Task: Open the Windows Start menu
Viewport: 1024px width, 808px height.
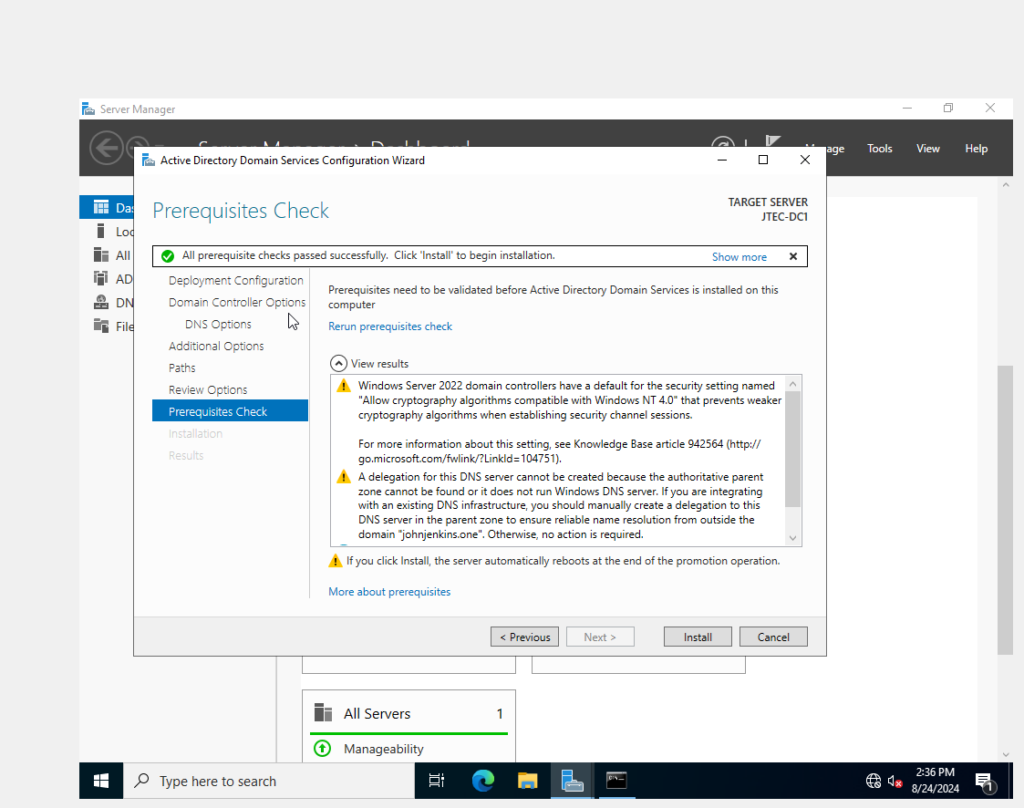Action: coord(101,781)
